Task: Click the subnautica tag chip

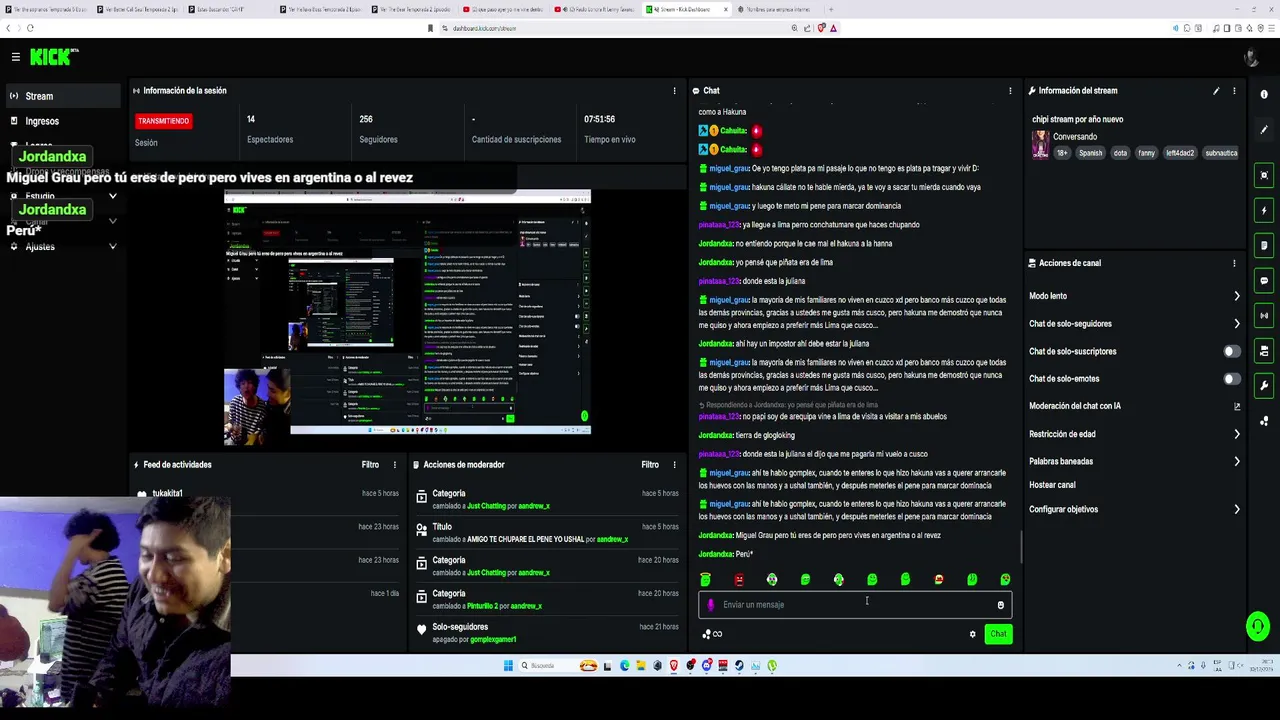Action: pos(1221,153)
